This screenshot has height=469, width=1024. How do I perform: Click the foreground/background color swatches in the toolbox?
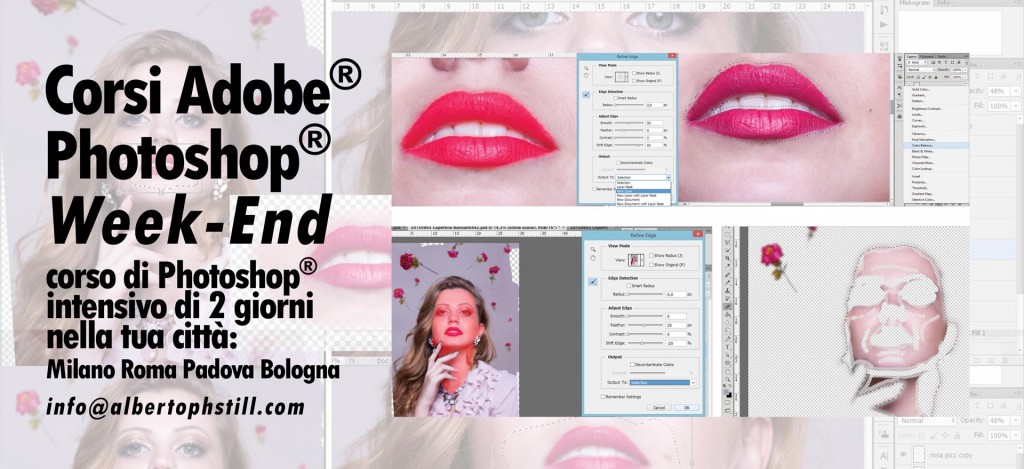pos(728,392)
